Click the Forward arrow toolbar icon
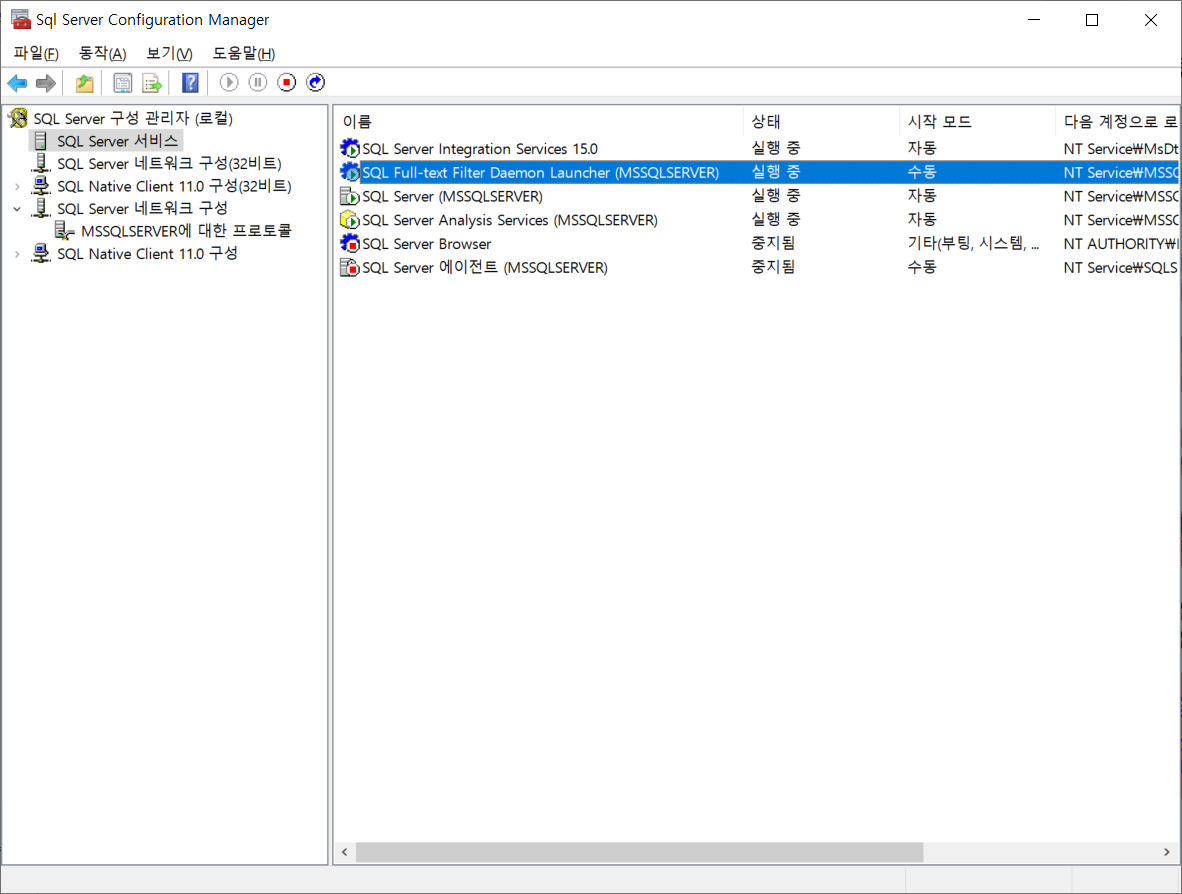 [46, 83]
